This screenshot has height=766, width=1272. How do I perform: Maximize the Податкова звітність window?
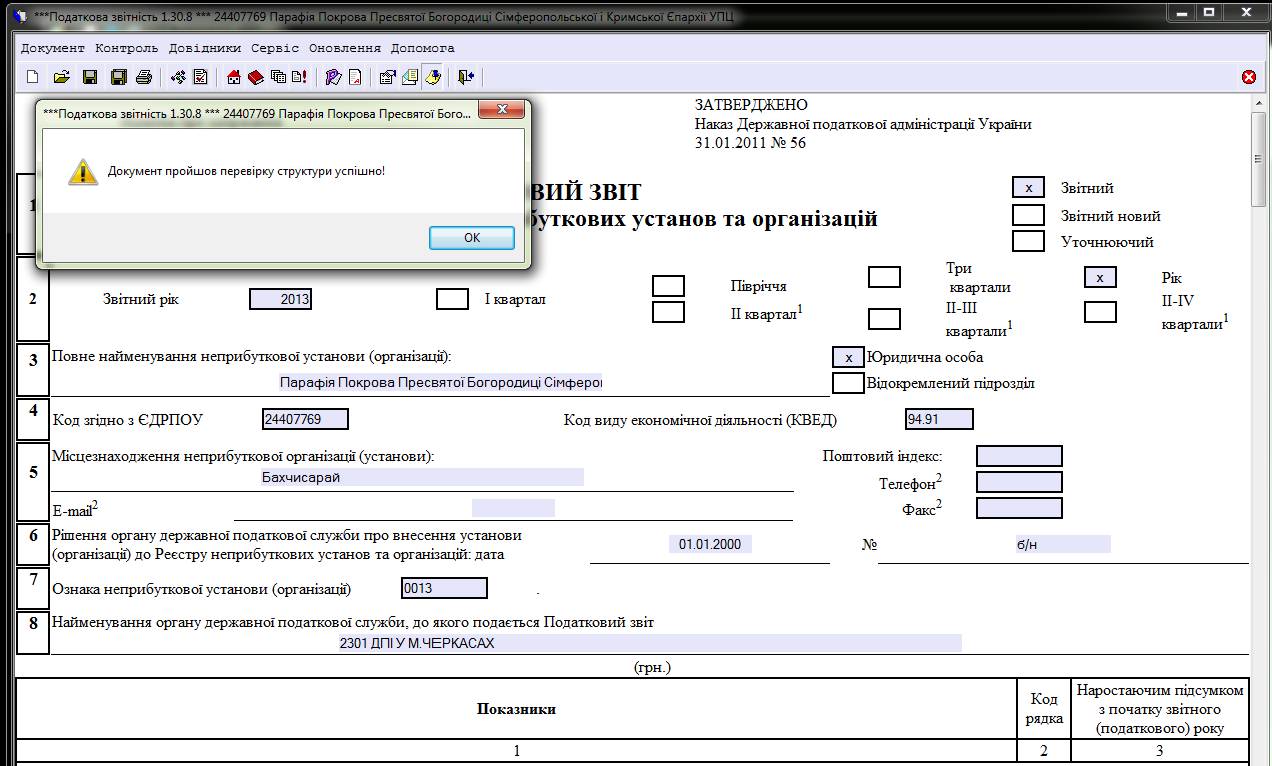[1209, 12]
